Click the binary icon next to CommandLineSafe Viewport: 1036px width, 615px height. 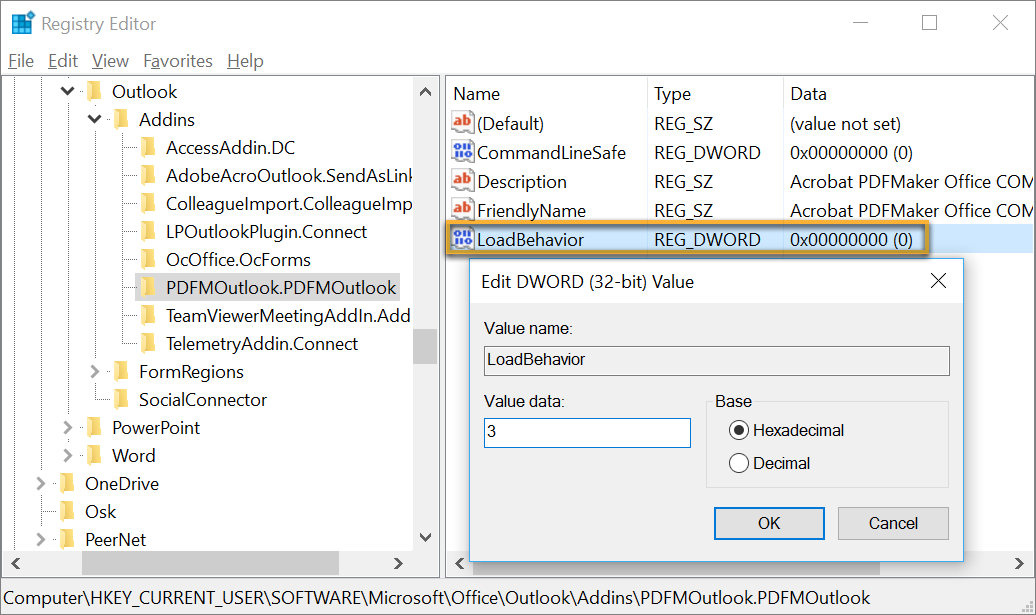461,152
